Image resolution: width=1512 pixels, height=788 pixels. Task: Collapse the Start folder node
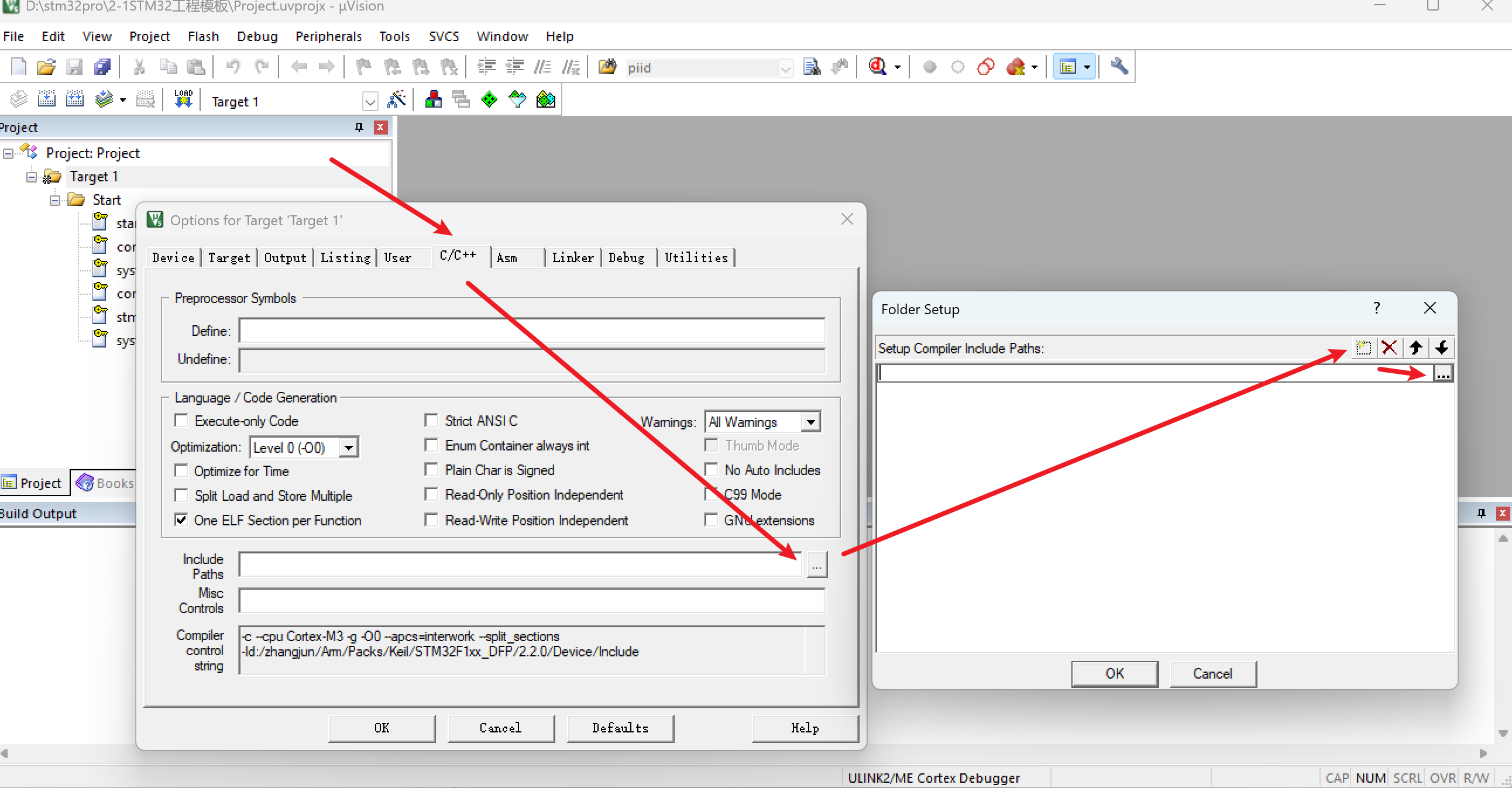[x=55, y=200]
